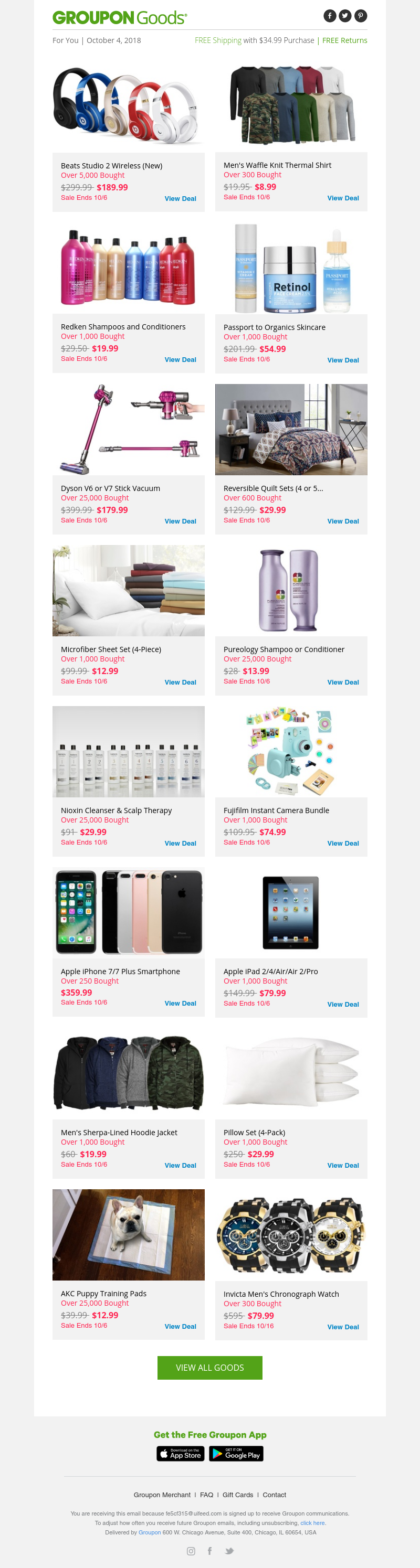Open the footer Twitter bird icon
This screenshot has height=1568, width=420.
229,1551
